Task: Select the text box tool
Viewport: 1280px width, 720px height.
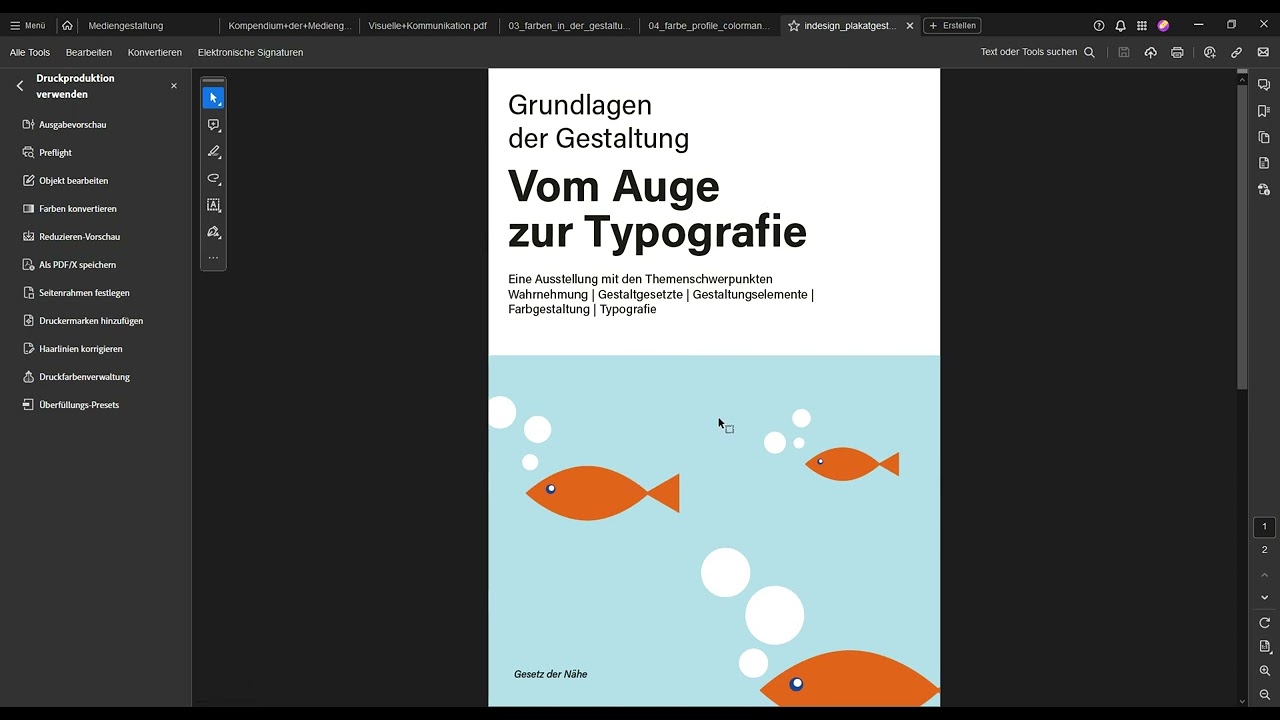Action: [x=213, y=205]
